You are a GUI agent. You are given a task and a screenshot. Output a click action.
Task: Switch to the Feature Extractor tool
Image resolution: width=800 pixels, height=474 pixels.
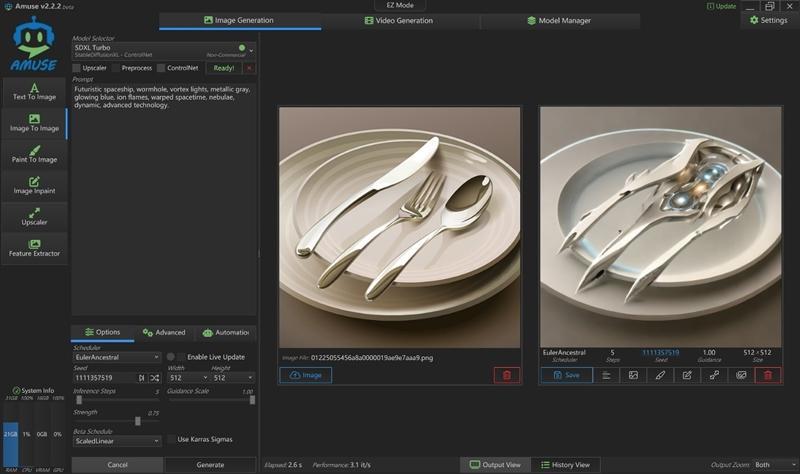(34, 248)
